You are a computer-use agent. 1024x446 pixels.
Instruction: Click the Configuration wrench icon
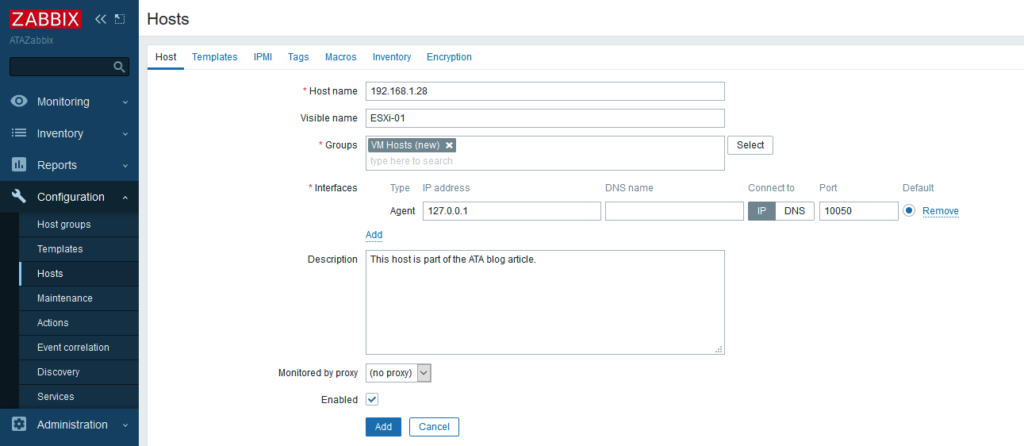[x=20, y=196]
